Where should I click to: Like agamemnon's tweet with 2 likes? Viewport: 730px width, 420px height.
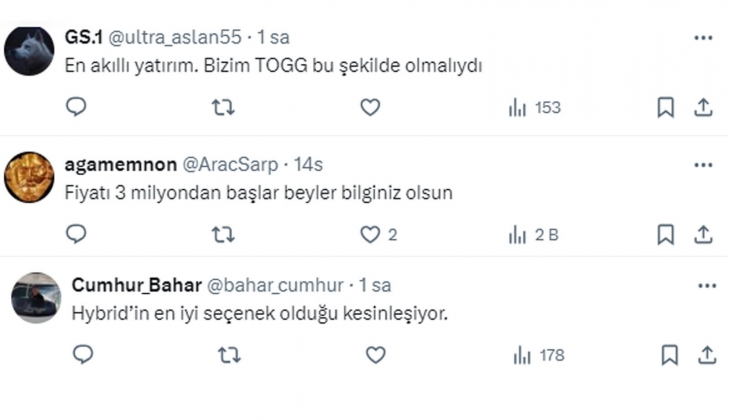[x=370, y=234]
